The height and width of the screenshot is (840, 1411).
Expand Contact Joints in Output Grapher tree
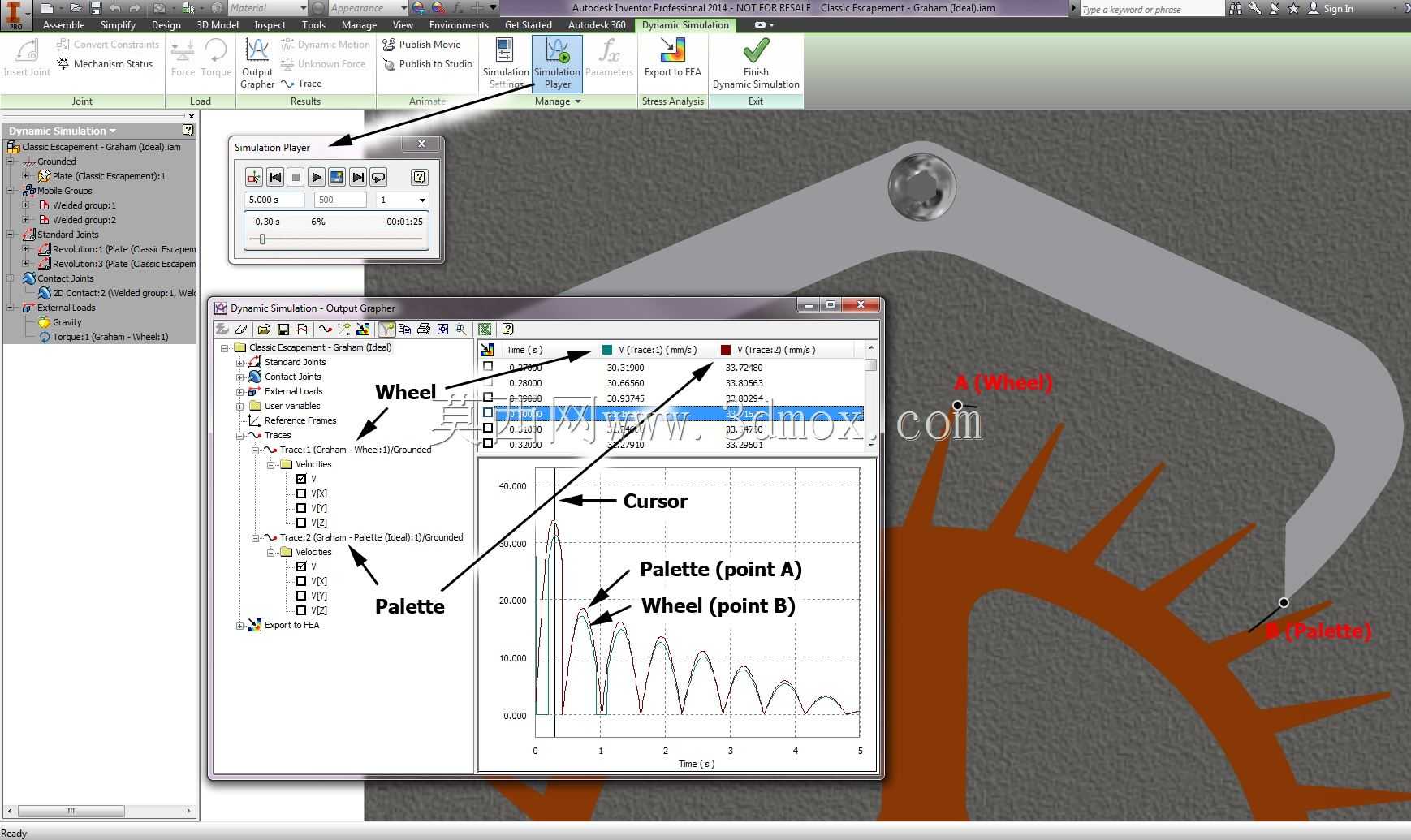(240, 377)
